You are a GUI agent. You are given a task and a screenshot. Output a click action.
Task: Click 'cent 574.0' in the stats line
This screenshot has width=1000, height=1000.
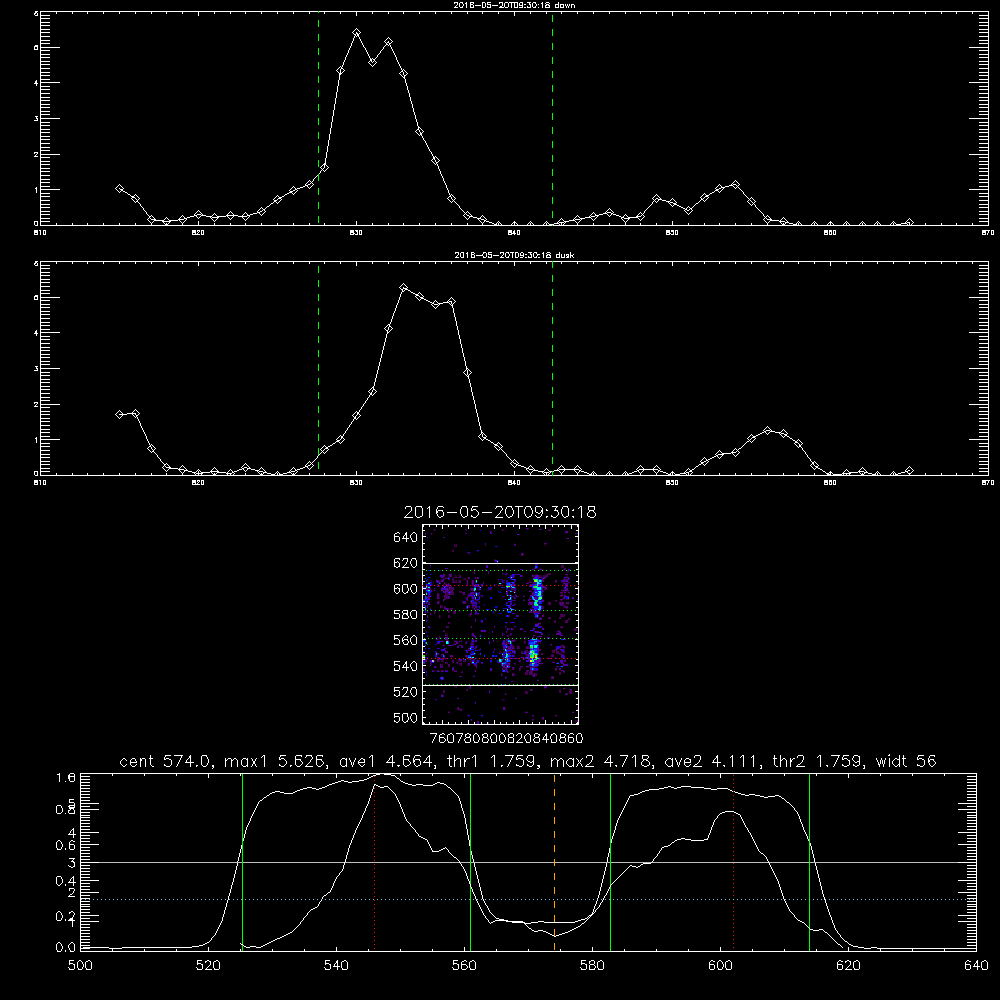166,761
